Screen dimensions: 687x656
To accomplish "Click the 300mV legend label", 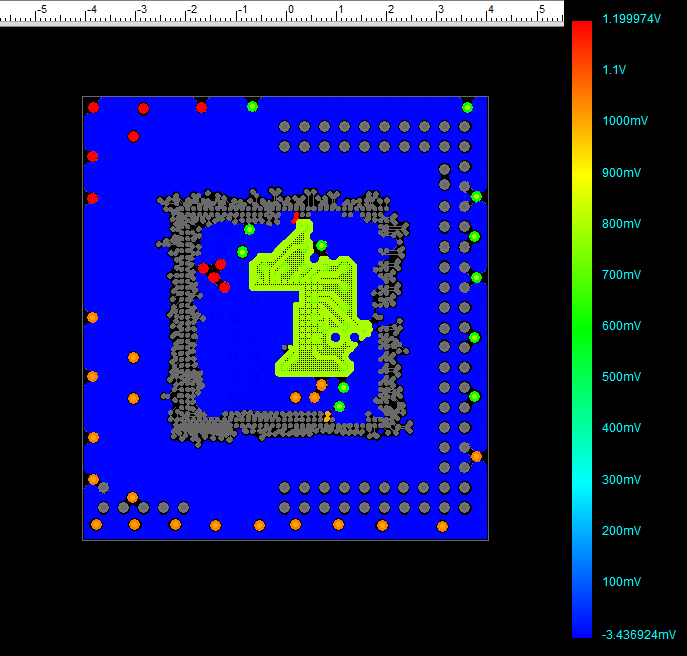I will pyautogui.click(x=619, y=479).
